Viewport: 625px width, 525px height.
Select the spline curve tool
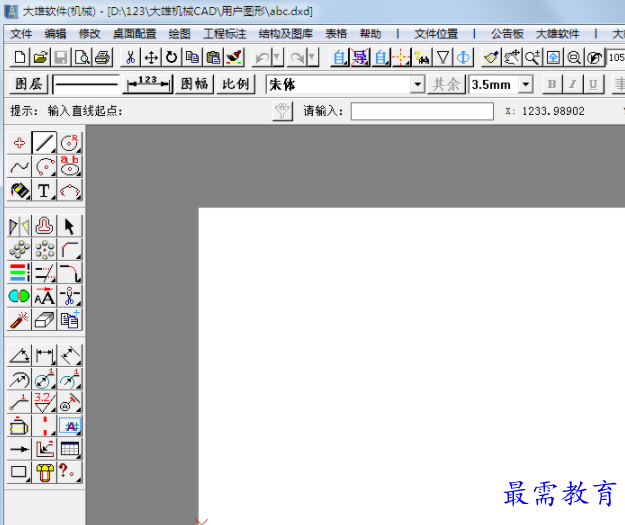(19, 167)
